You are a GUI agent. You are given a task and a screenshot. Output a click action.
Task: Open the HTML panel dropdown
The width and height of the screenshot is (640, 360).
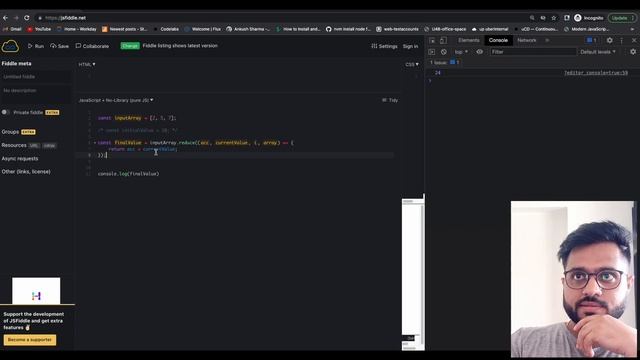87,64
